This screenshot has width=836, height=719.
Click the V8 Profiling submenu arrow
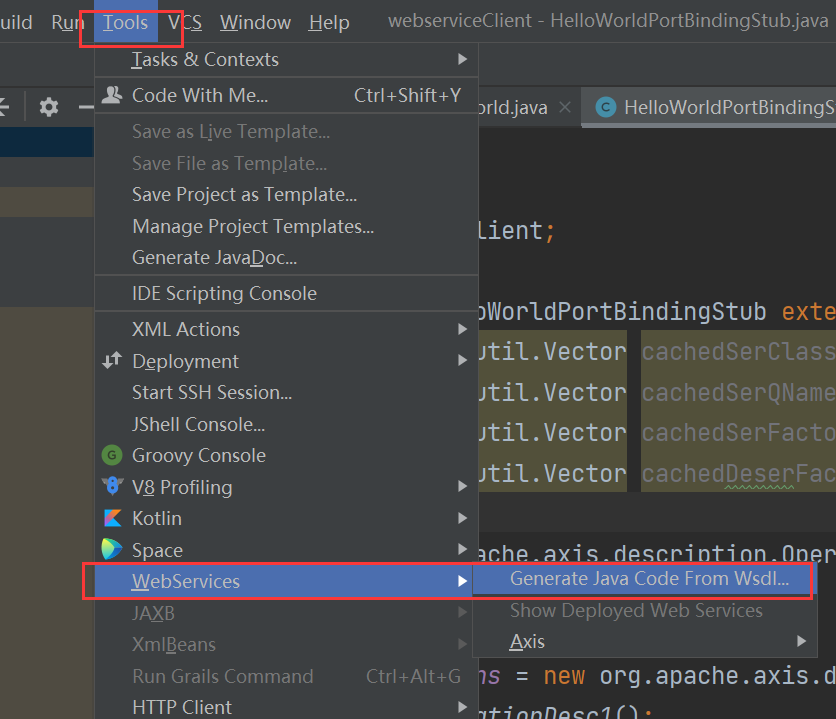point(462,486)
